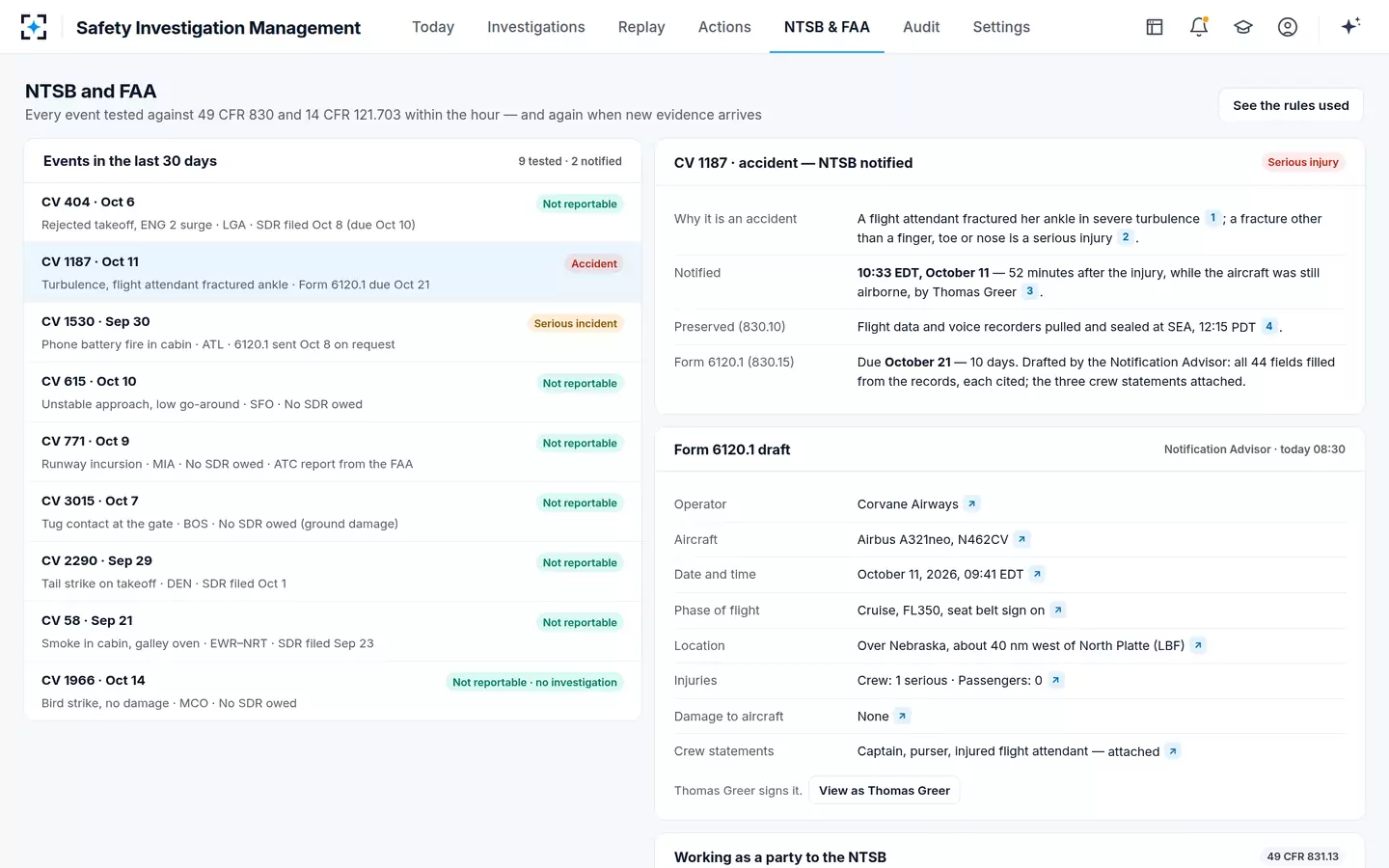Open the layout panel icon in header
This screenshot has height=868, width=1389.
point(1155,27)
